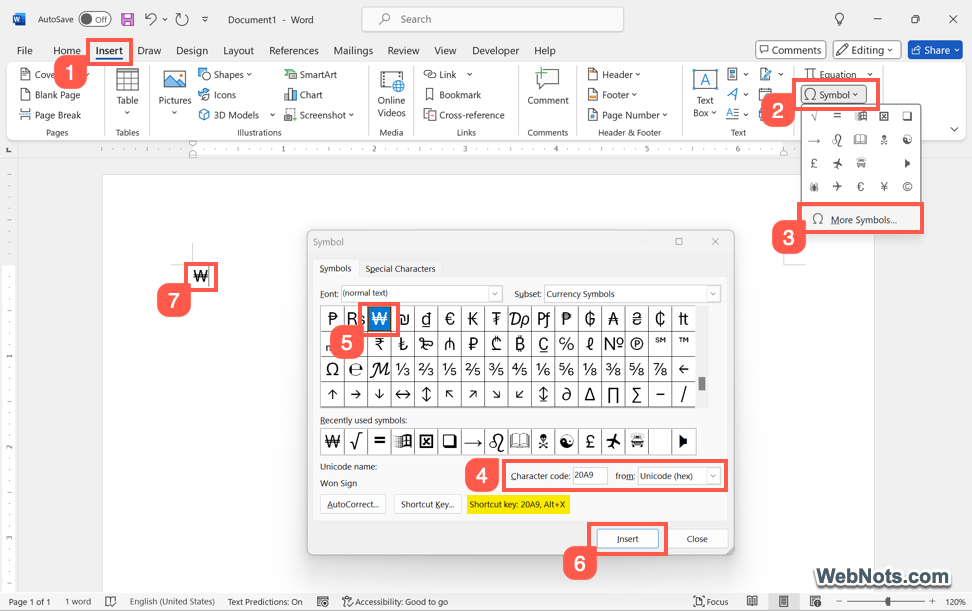Screen dimensions: 972x611
Task: Open the Screenshot dropdown
Action: 319,115
